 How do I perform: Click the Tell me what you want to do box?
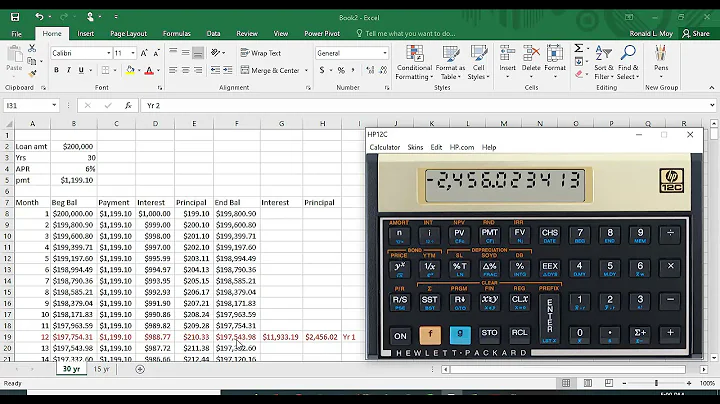click(x=410, y=34)
